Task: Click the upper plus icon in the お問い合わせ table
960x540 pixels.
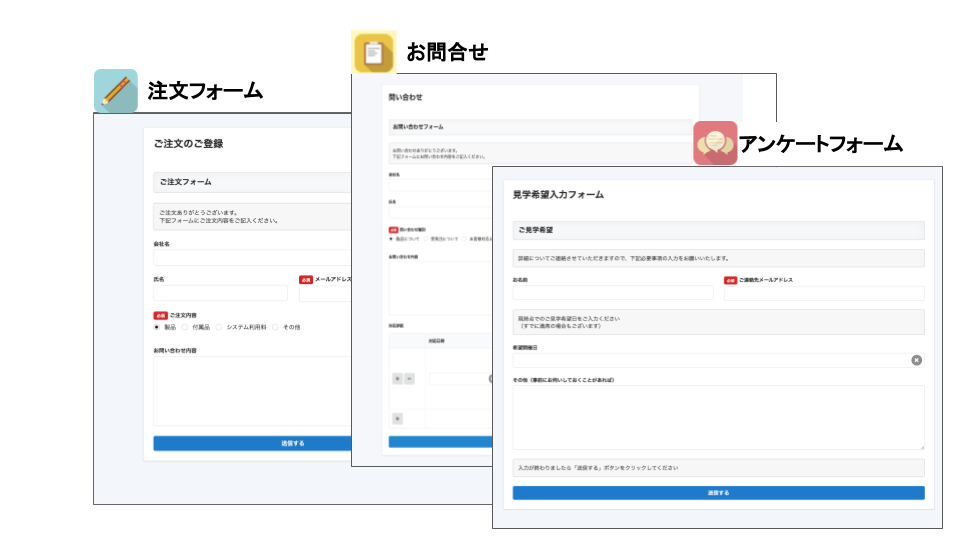Action: pos(397,379)
